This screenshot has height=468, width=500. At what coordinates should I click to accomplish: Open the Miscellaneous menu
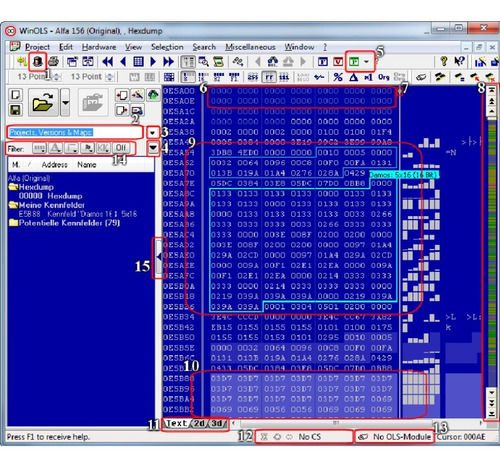[250, 47]
